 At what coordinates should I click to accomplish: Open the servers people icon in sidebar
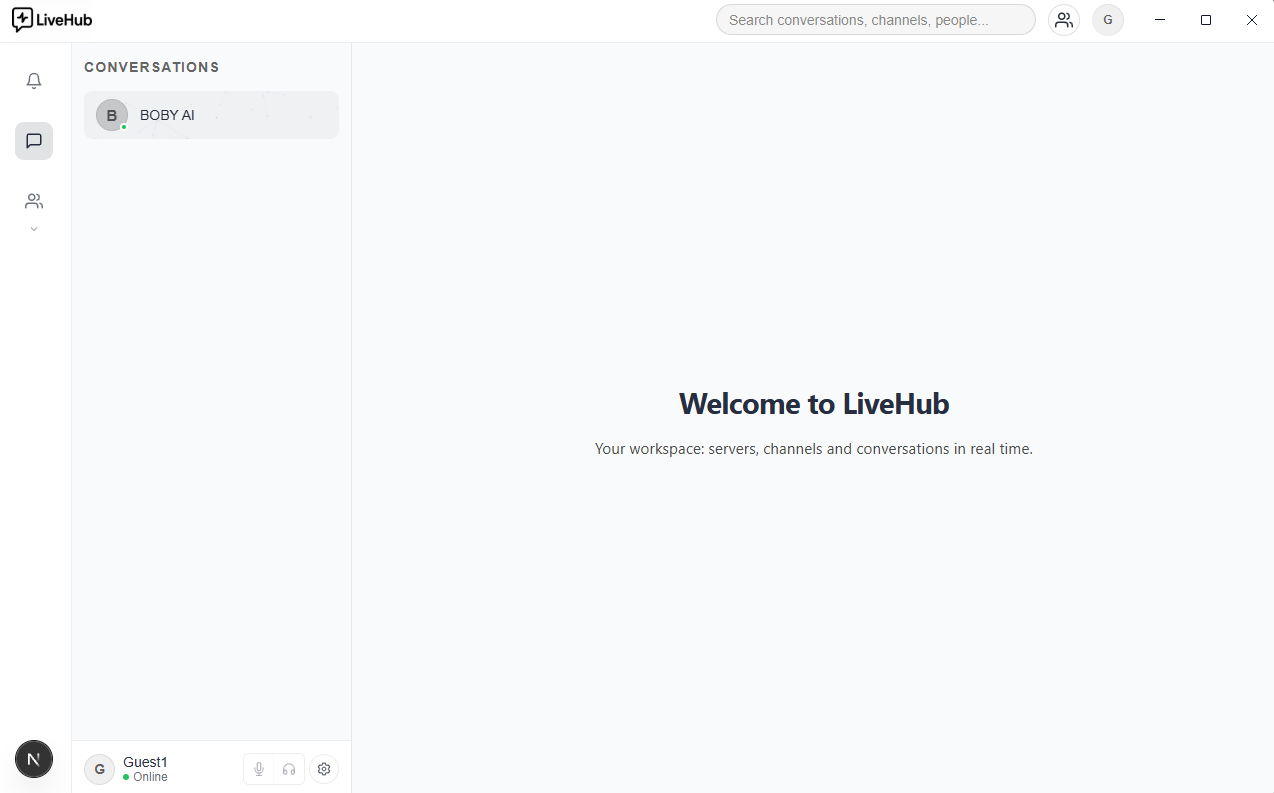[34, 201]
